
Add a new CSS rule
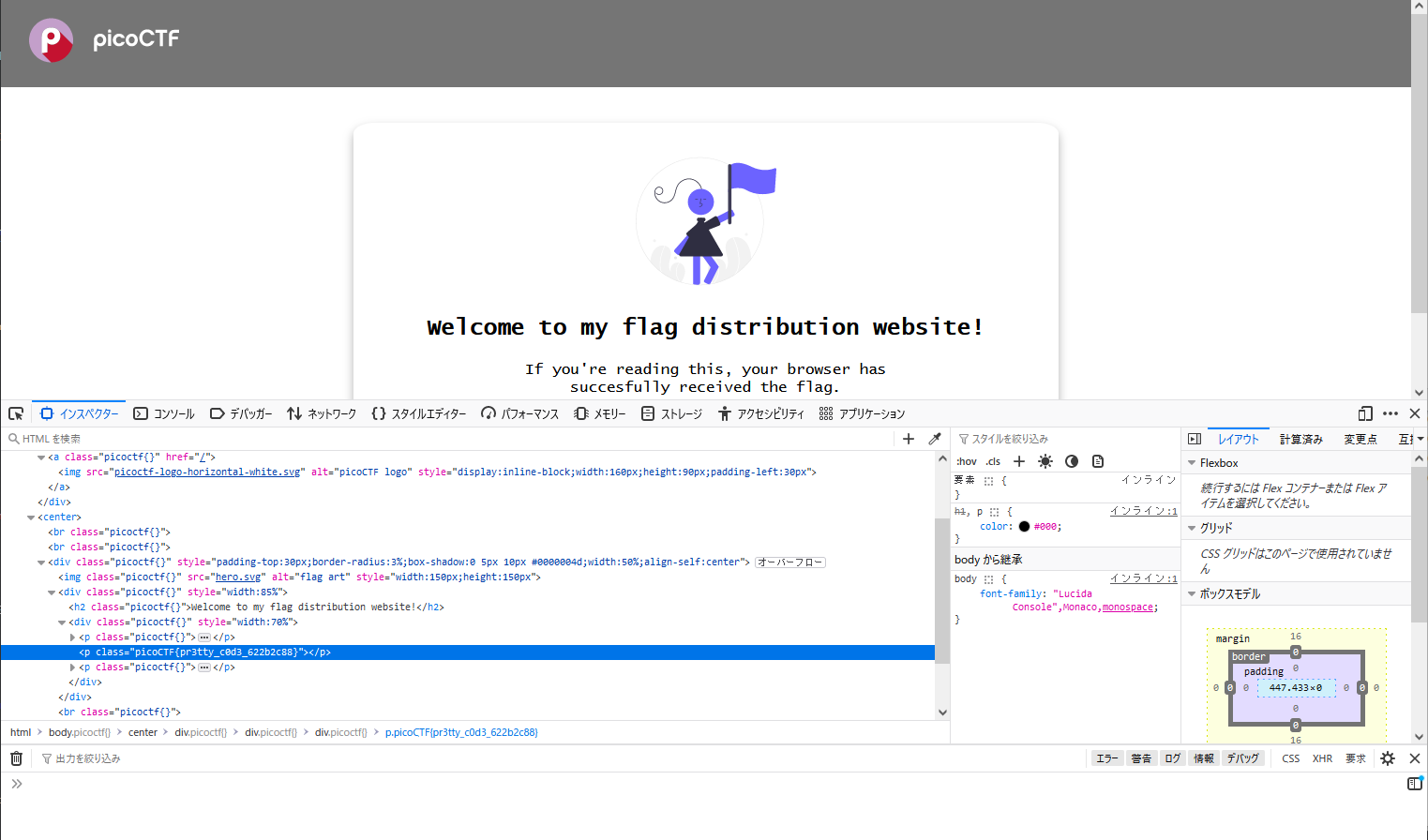click(1019, 461)
